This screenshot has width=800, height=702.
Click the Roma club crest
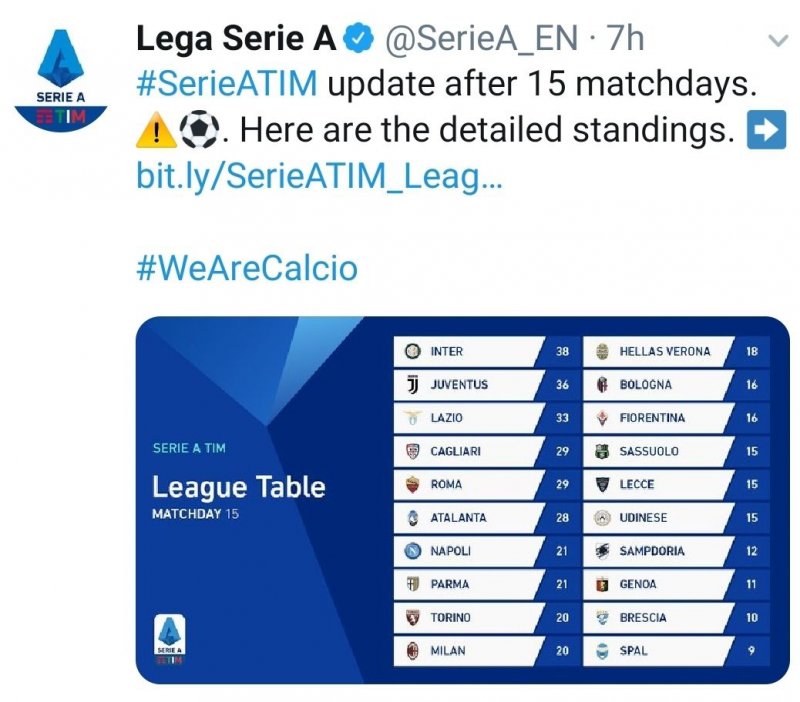point(412,485)
